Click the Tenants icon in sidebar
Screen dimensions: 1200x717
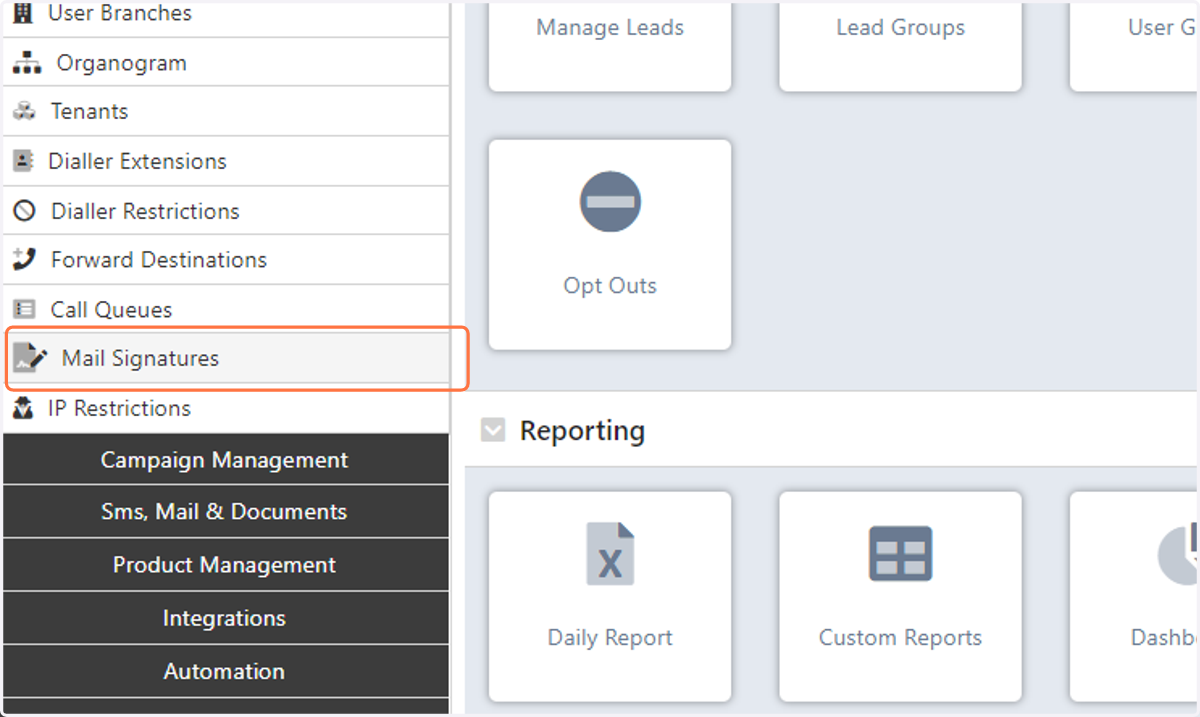tap(24, 112)
